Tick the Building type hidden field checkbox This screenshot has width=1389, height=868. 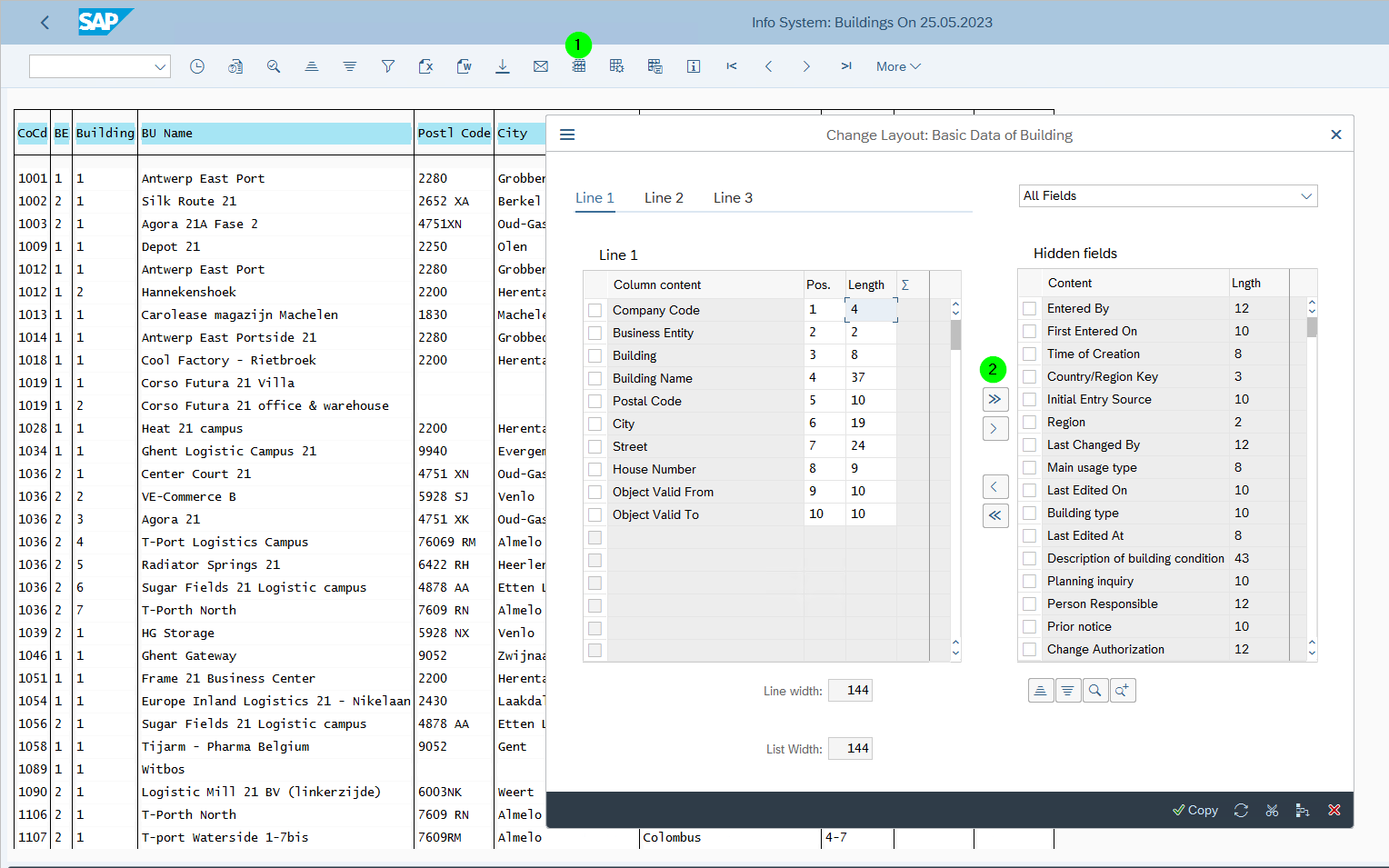(1030, 513)
